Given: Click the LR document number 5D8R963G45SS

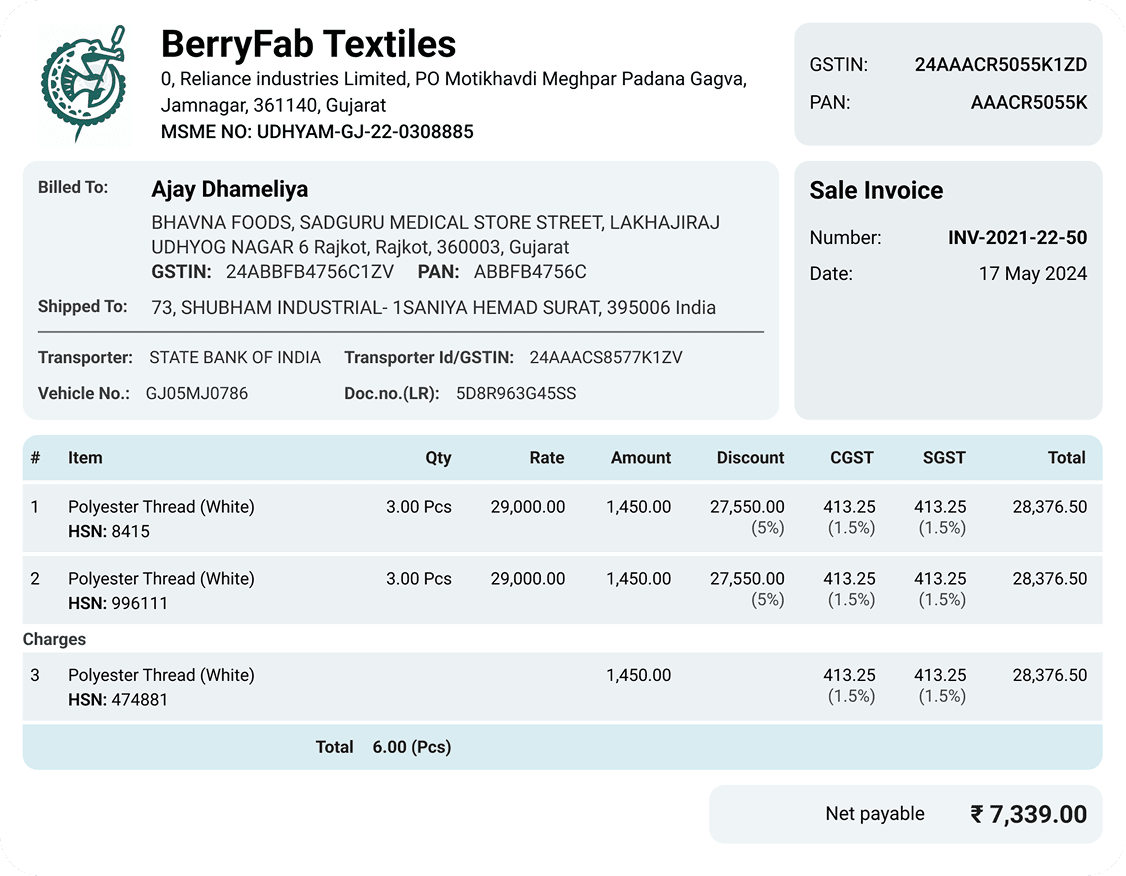Looking at the screenshot, I should [x=516, y=393].
